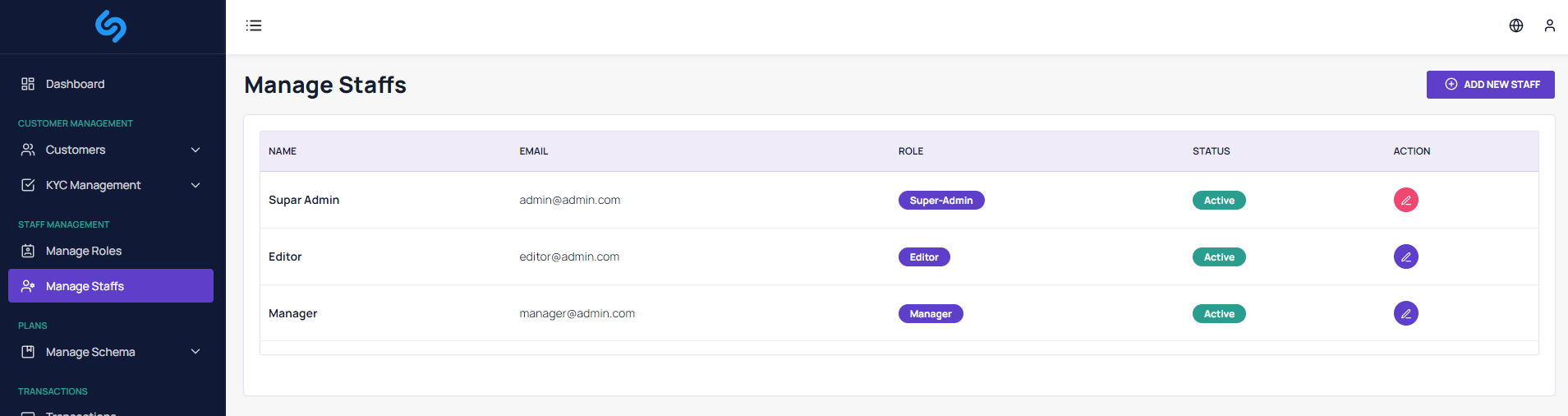Expand the KYC Management submenu
This screenshot has height=416, width=1568.
195,185
